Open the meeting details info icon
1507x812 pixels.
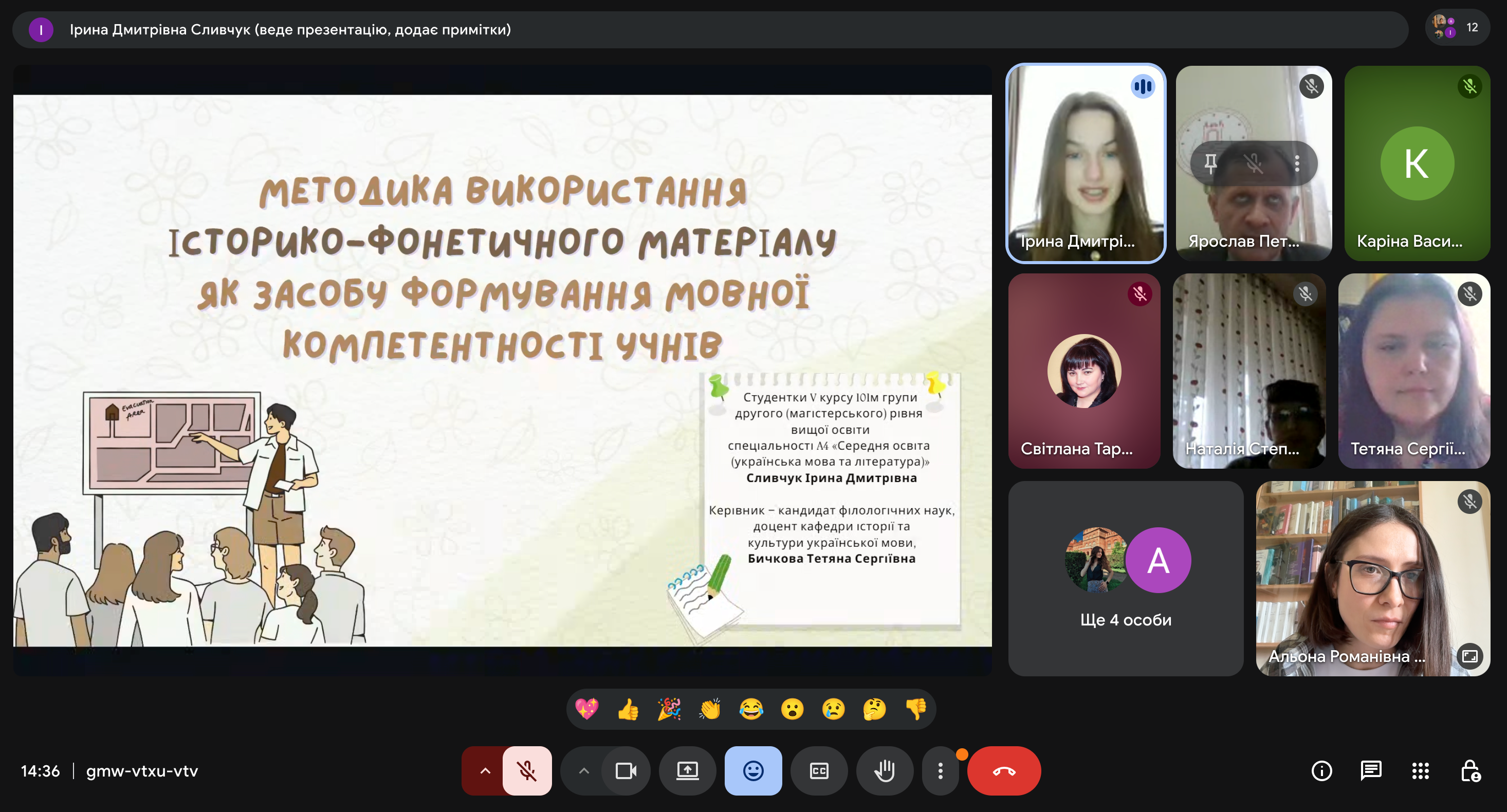coord(1321,770)
